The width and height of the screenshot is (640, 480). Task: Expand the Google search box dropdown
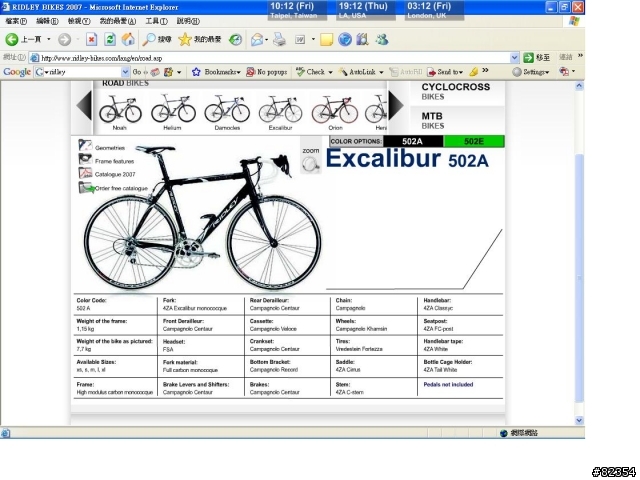pyautogui.click(x=125, y=72)
